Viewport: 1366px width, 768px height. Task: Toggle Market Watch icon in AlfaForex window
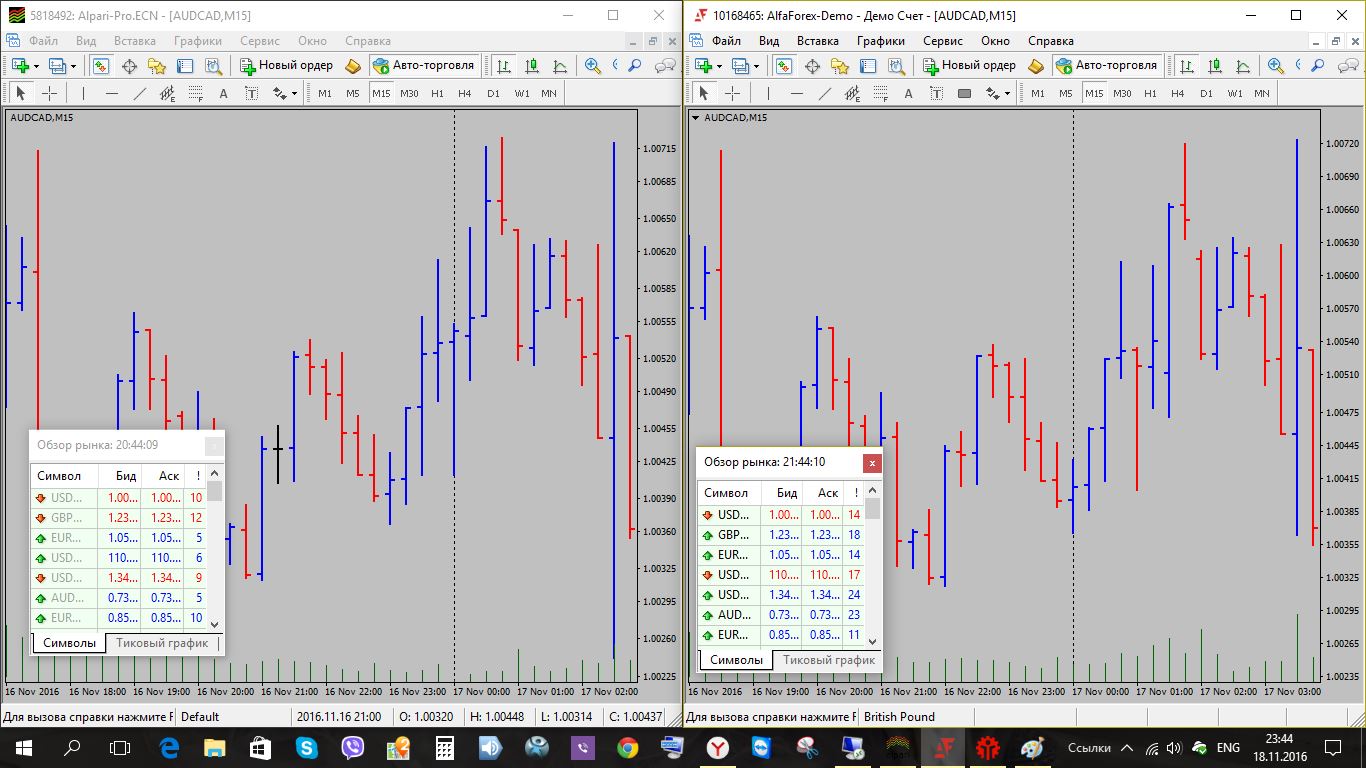pos(784,66)
